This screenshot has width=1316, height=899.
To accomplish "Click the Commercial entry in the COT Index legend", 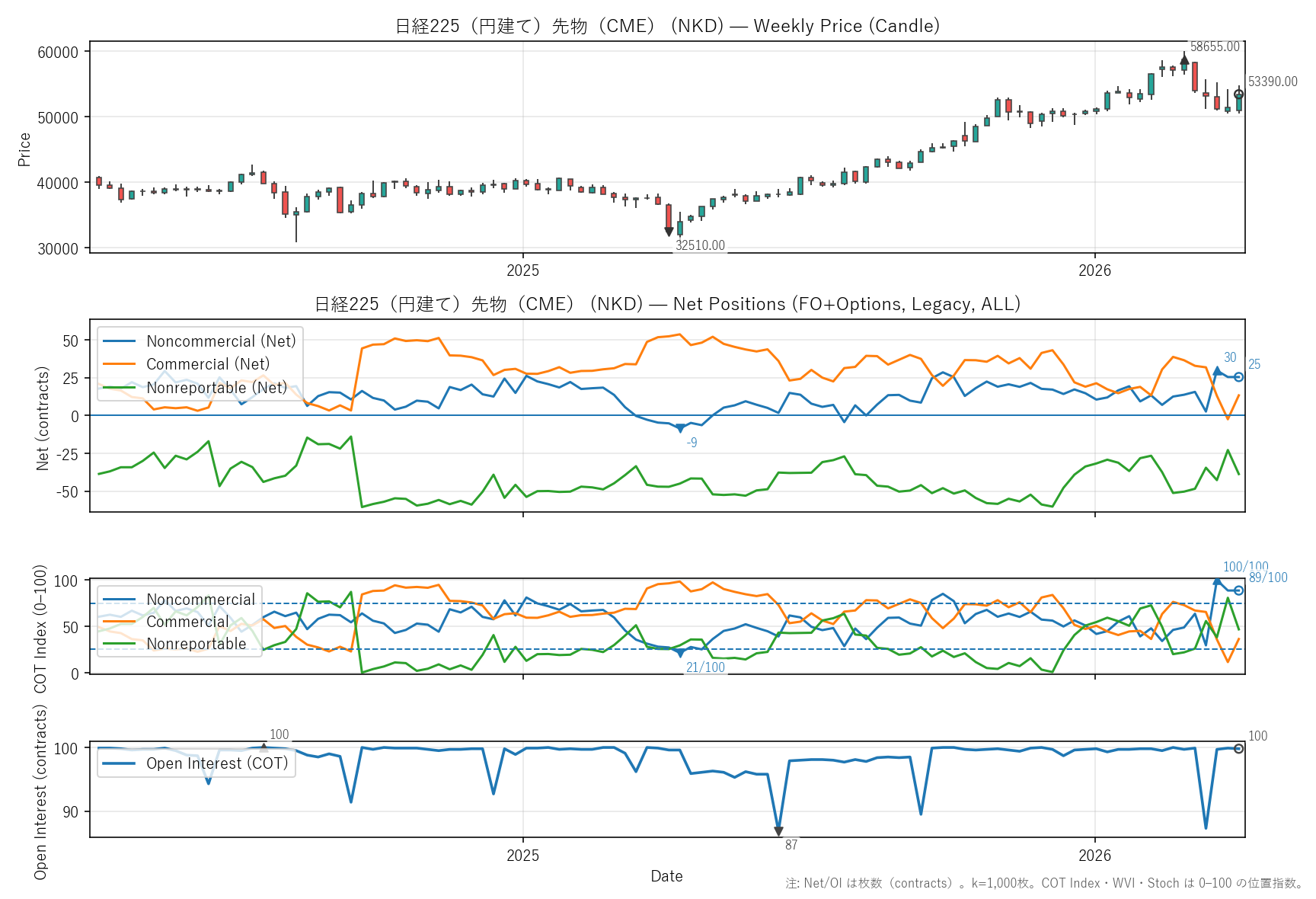I will click(187, 622).
